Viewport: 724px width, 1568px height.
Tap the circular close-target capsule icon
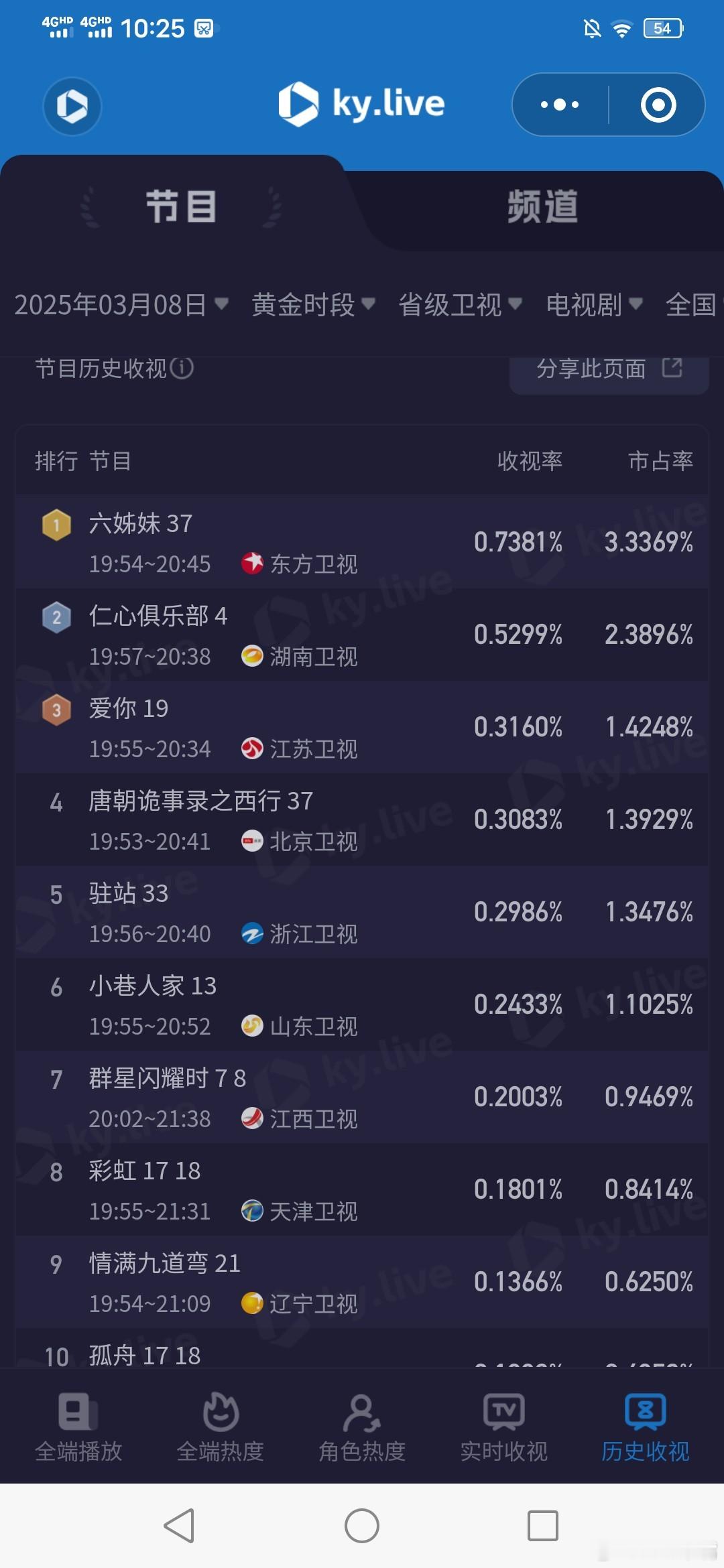(x=658, y=105)
